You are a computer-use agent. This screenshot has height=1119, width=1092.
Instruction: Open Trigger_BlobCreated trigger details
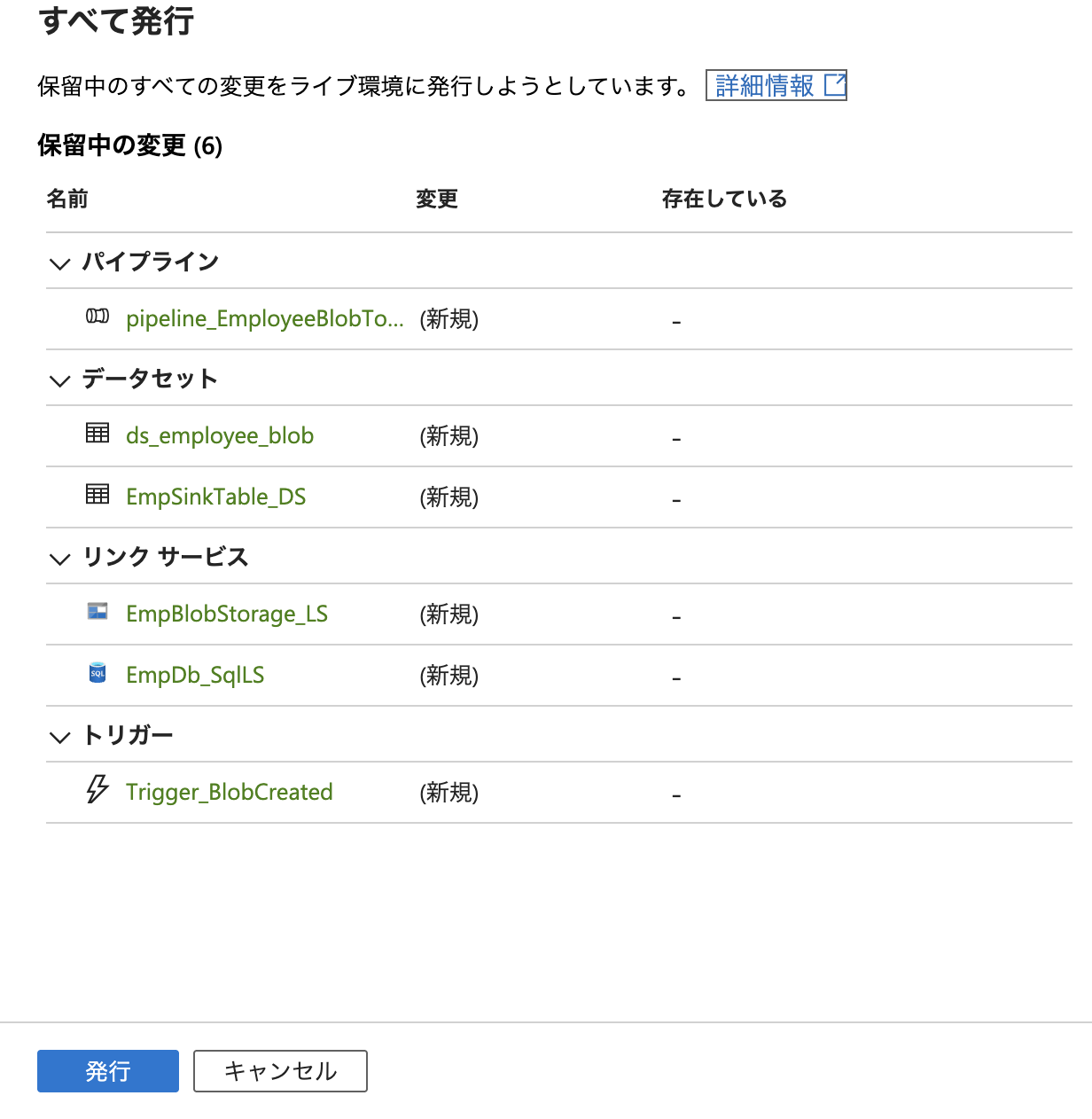tap(229, 791)
